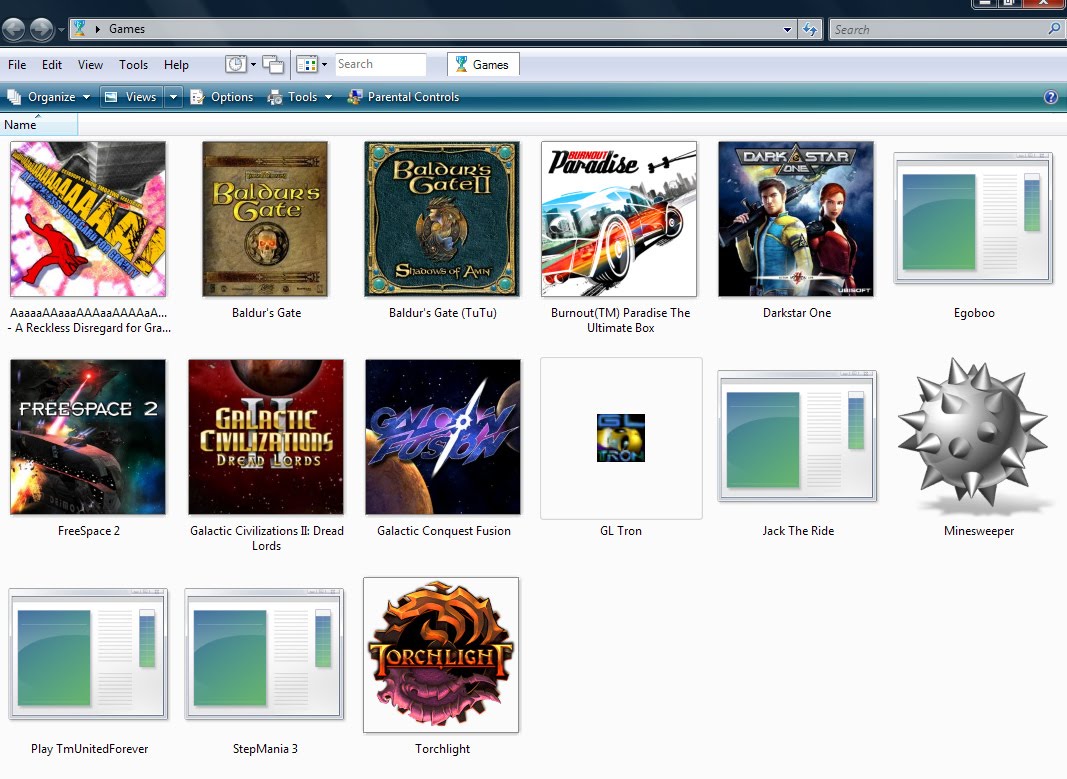The width and height of the screenshot is (1067, 779).
Task: Click the overlapping windows toolbar icon
Action: coord(273,64)
